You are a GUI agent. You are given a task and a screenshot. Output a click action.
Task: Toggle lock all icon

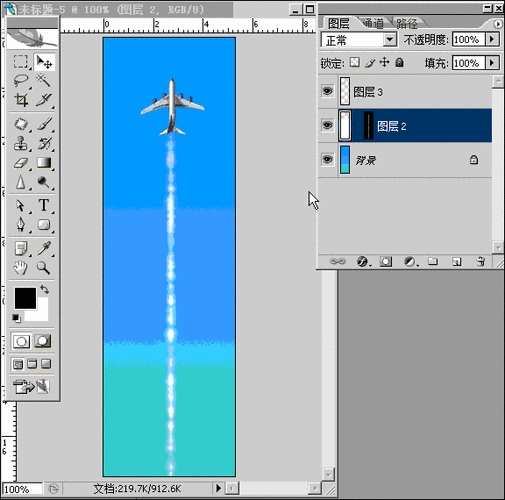click(399, 62)
